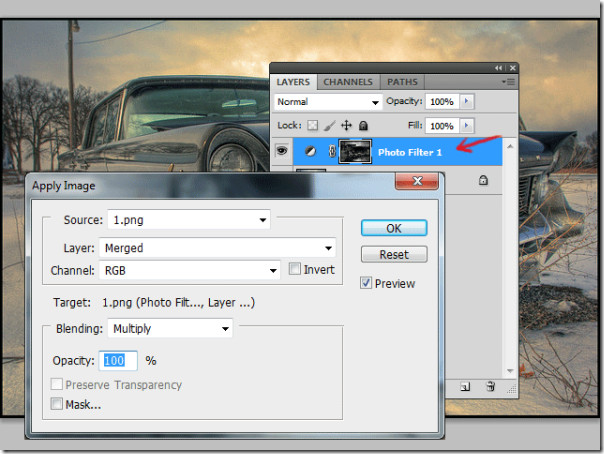Click the layer Opacity 100% field

pyautogui.click(x=442, y=102)
